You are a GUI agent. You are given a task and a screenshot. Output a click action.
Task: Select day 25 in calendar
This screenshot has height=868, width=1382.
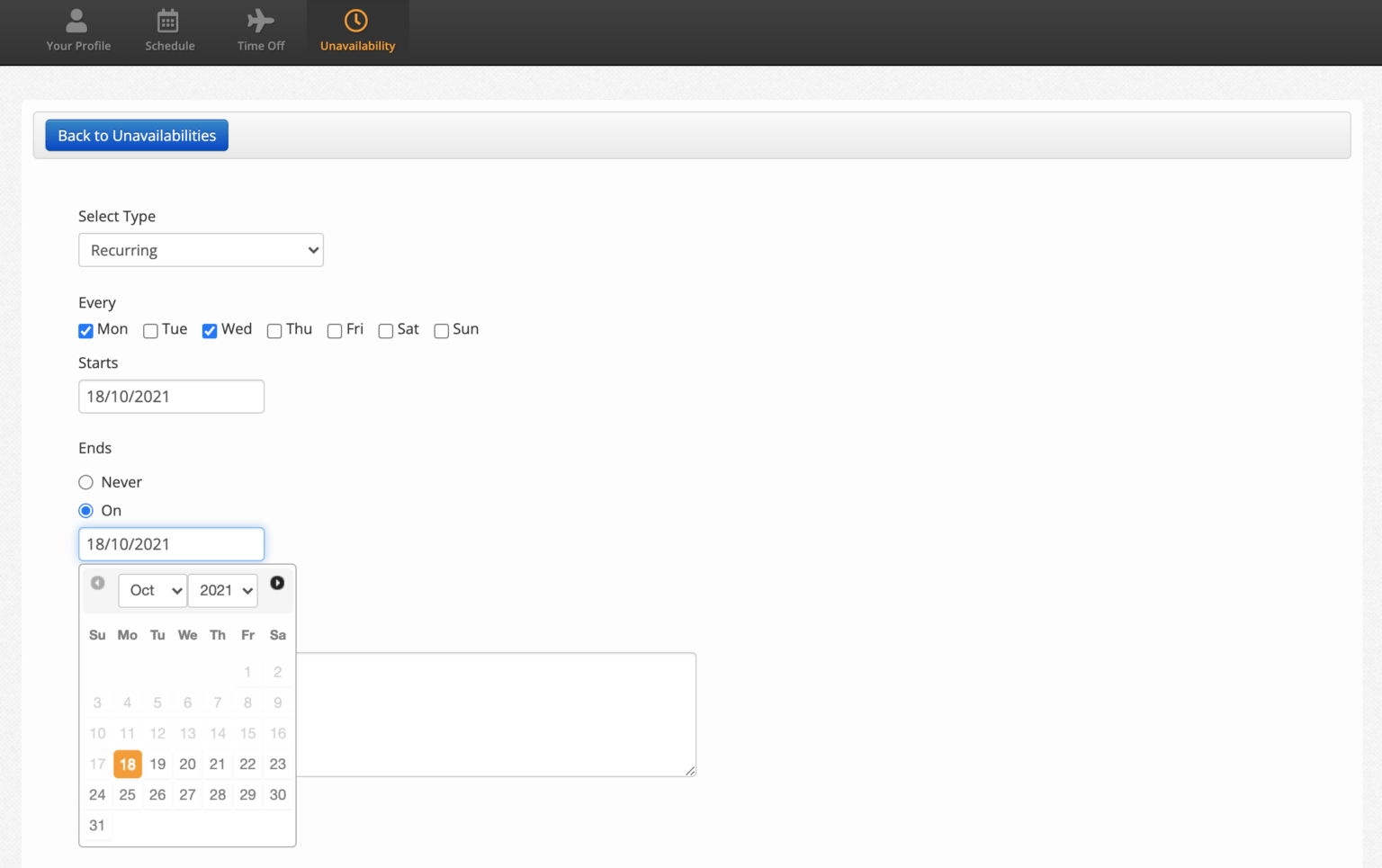128,795
